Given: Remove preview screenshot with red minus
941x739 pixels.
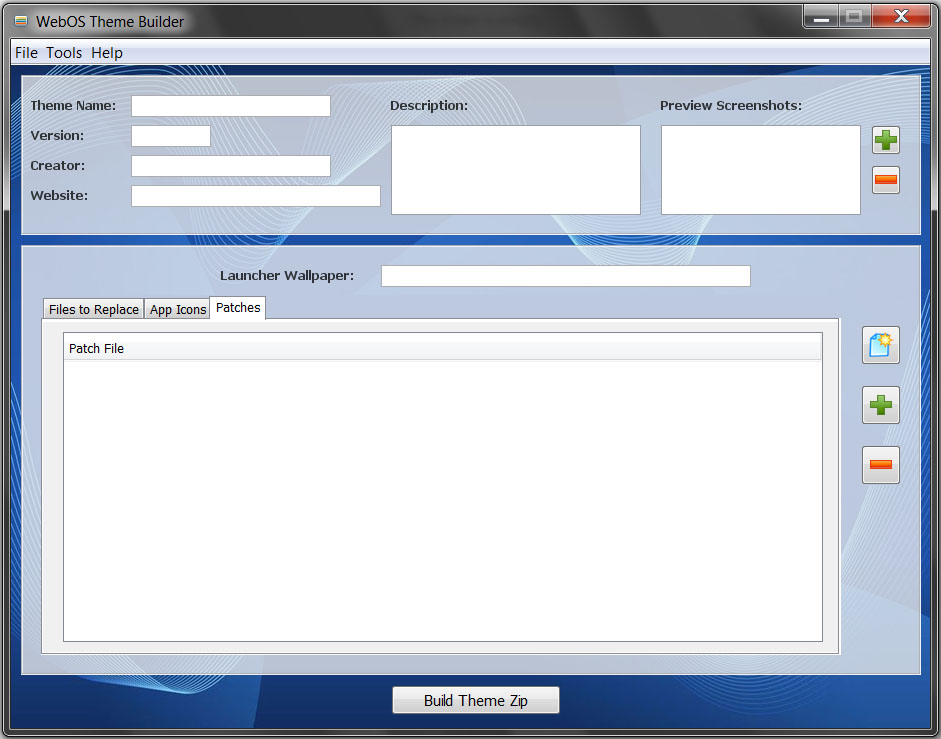Looking at the screenshot, I should (886, 180).
